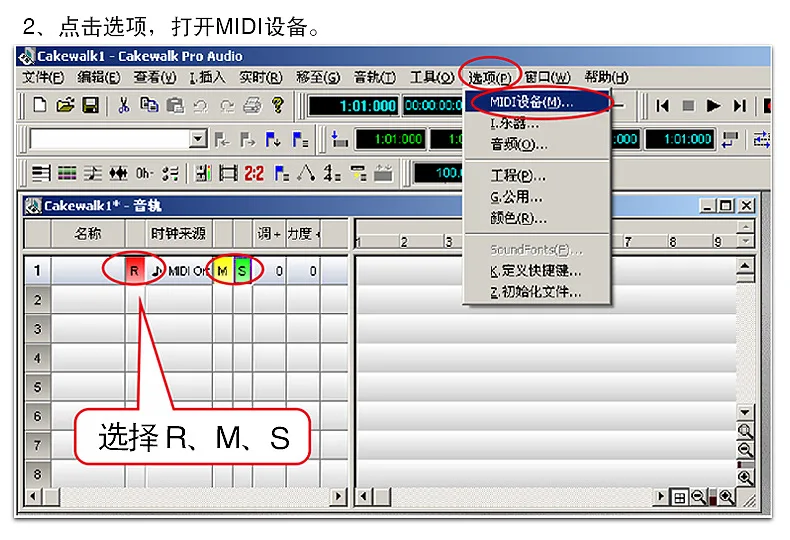
Task: Create a new project with the New icon
Action: coord(39,105)
